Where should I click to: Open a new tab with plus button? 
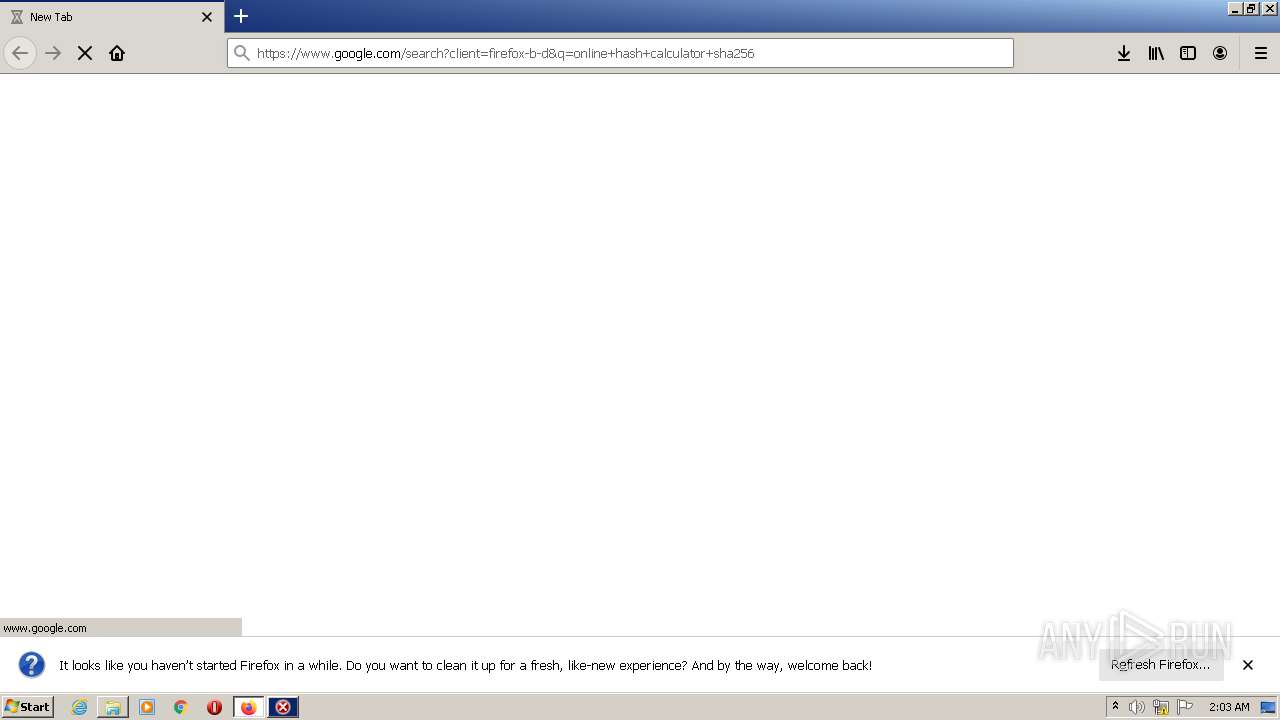pos(241,16)
